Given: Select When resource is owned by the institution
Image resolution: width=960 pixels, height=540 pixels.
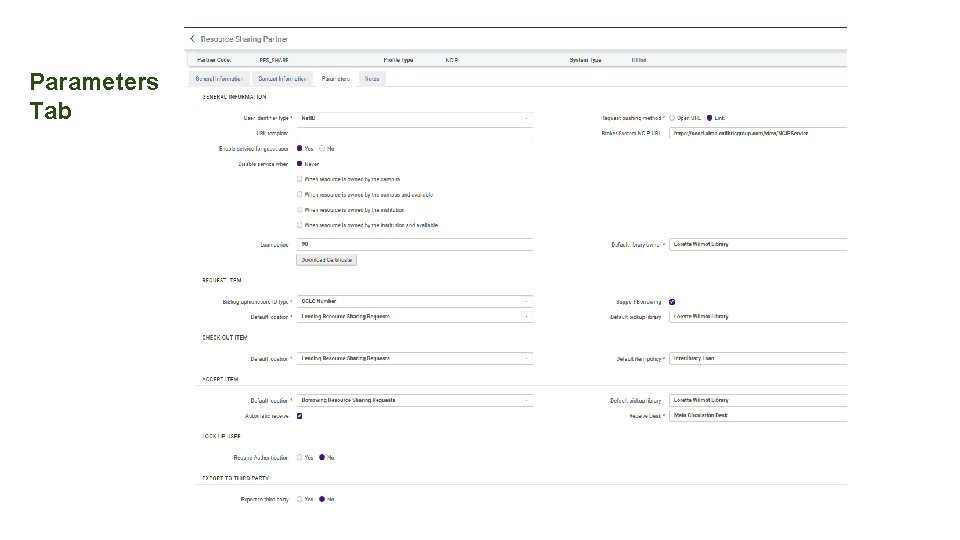Looking at the screenshot, I should 299,210.
